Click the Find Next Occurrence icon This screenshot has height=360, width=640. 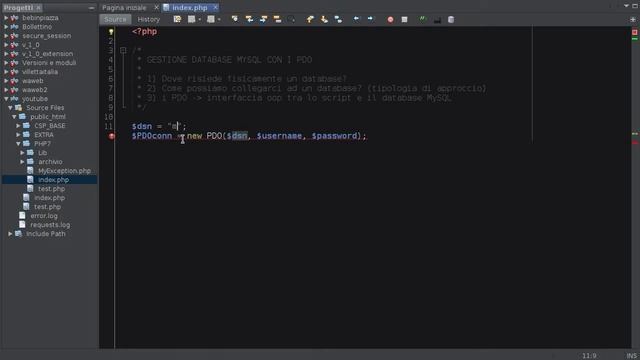[263, 19]
